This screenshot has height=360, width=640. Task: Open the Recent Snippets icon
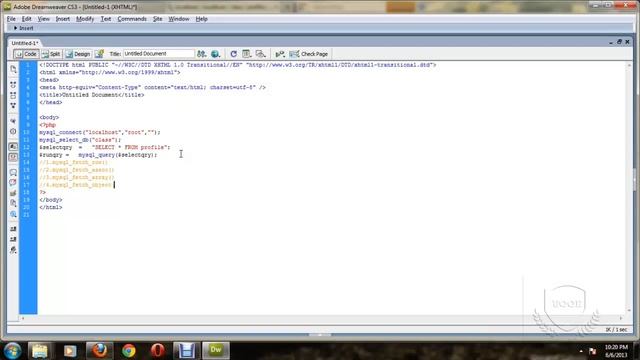coord(13,203)
